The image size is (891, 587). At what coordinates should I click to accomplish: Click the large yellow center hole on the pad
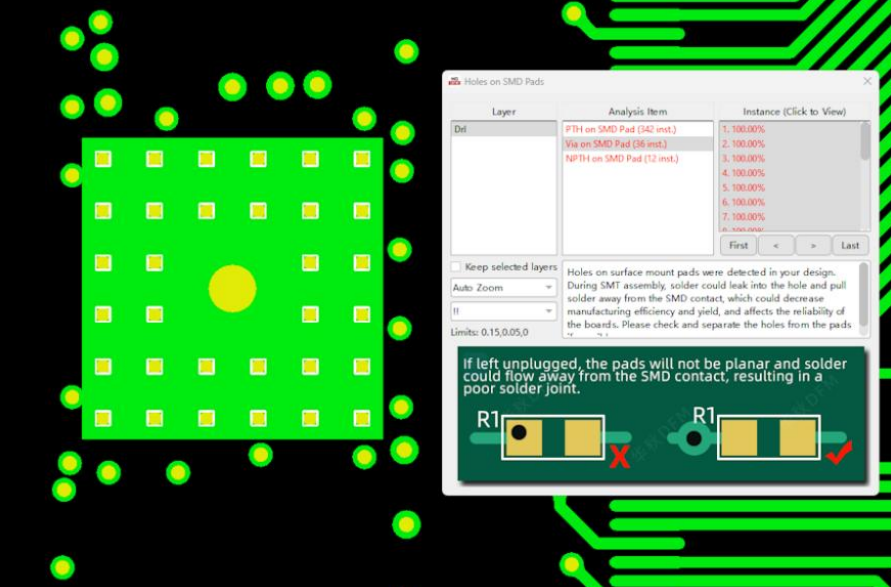click(232, 288)
